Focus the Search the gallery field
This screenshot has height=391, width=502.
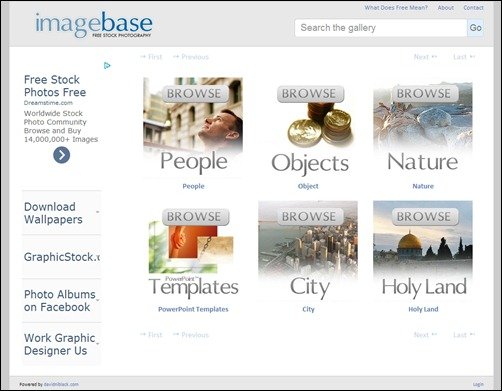(x=381, y=28)
